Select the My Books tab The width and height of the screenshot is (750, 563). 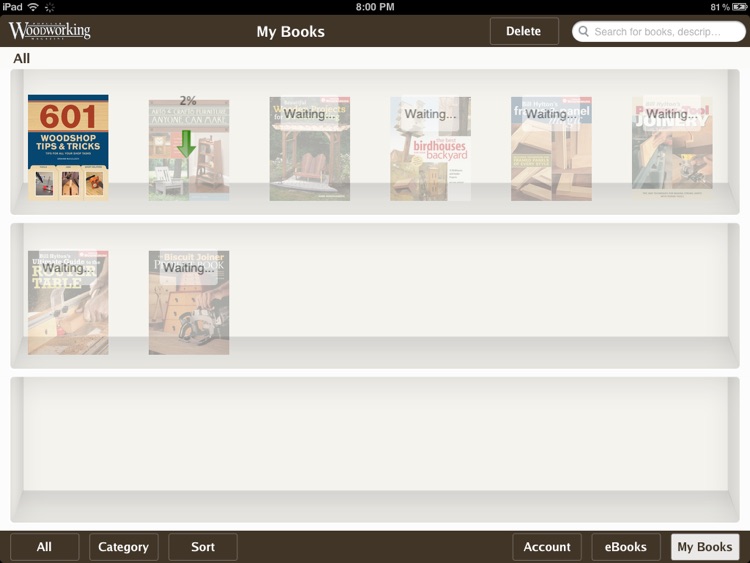click(x=705, y=547)
